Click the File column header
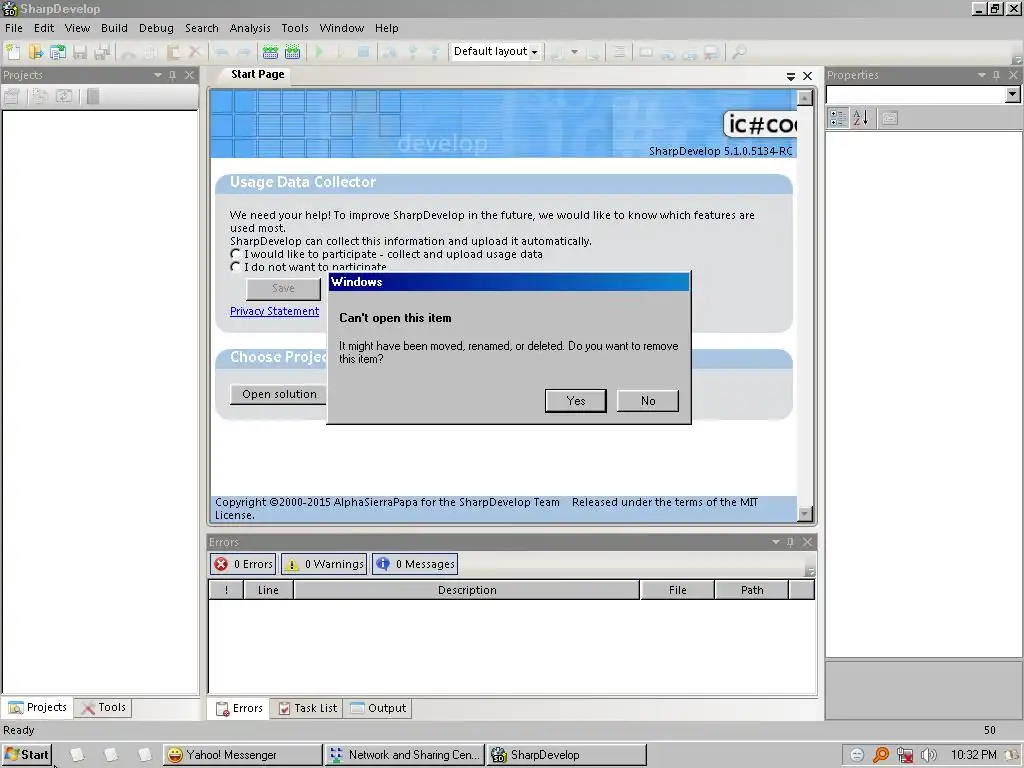The image size is (1024, 768). click(x=677, y=590)
